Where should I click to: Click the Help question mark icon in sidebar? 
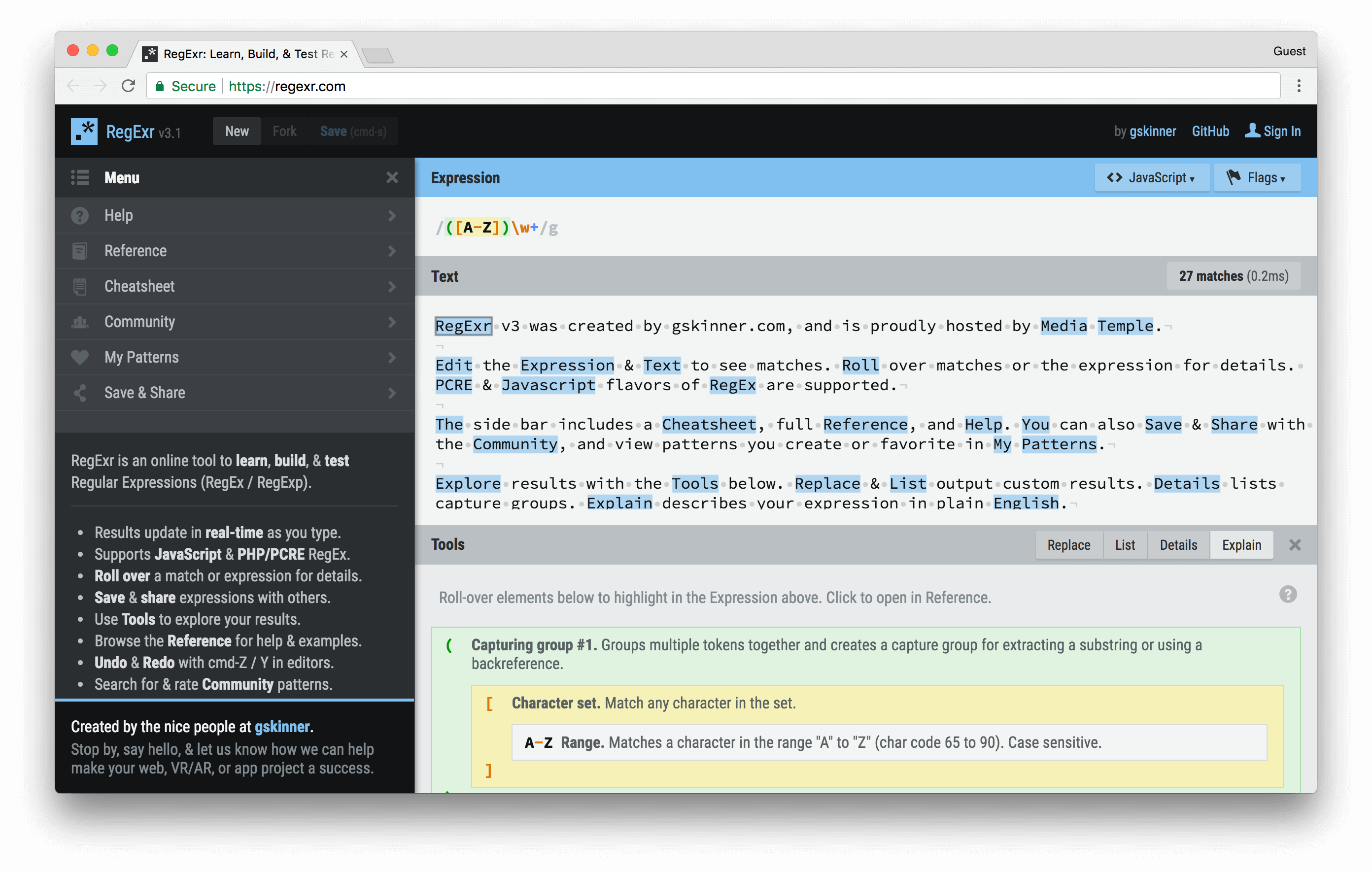coord(80,216)
